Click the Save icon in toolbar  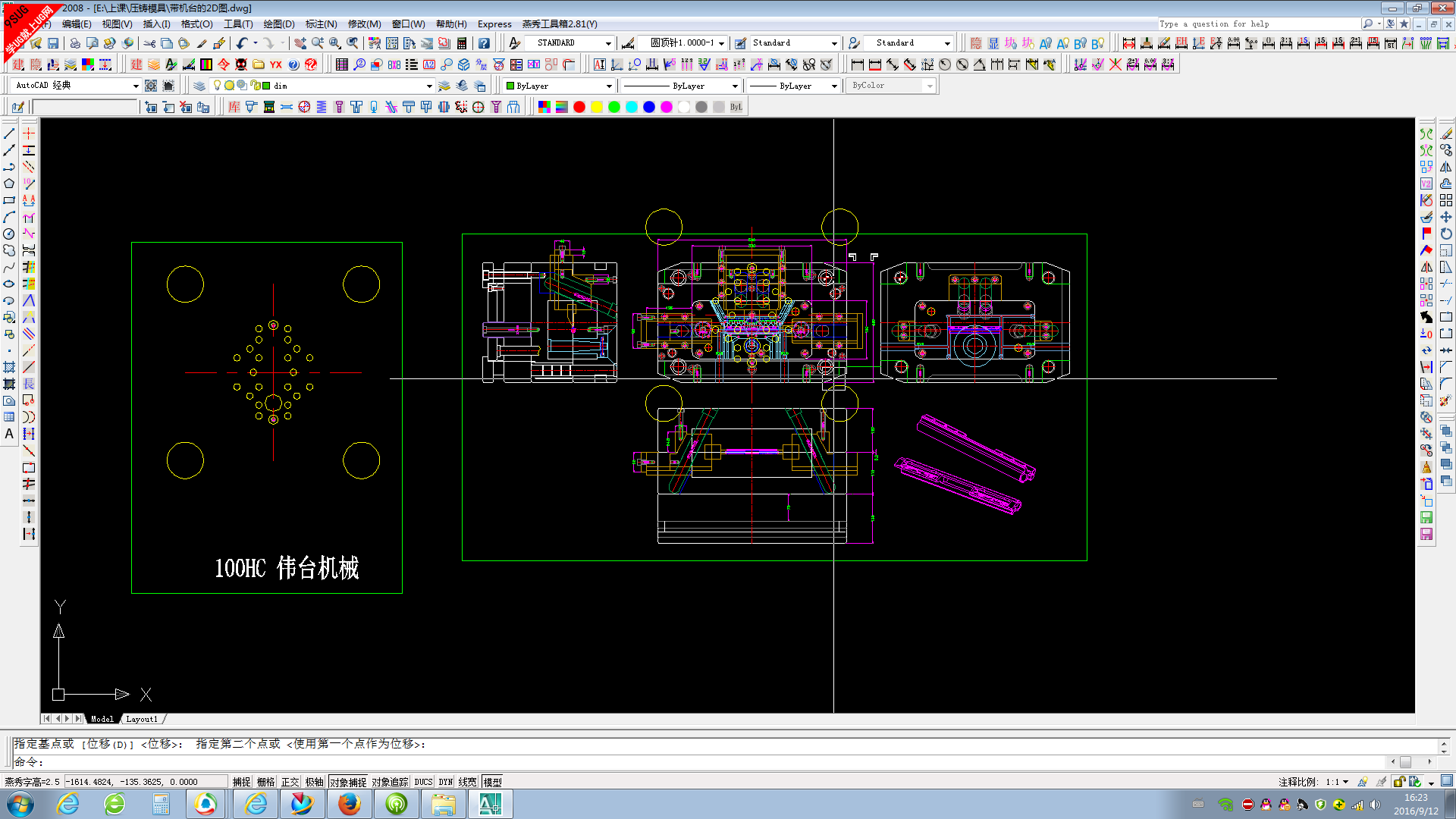(53, 43)
